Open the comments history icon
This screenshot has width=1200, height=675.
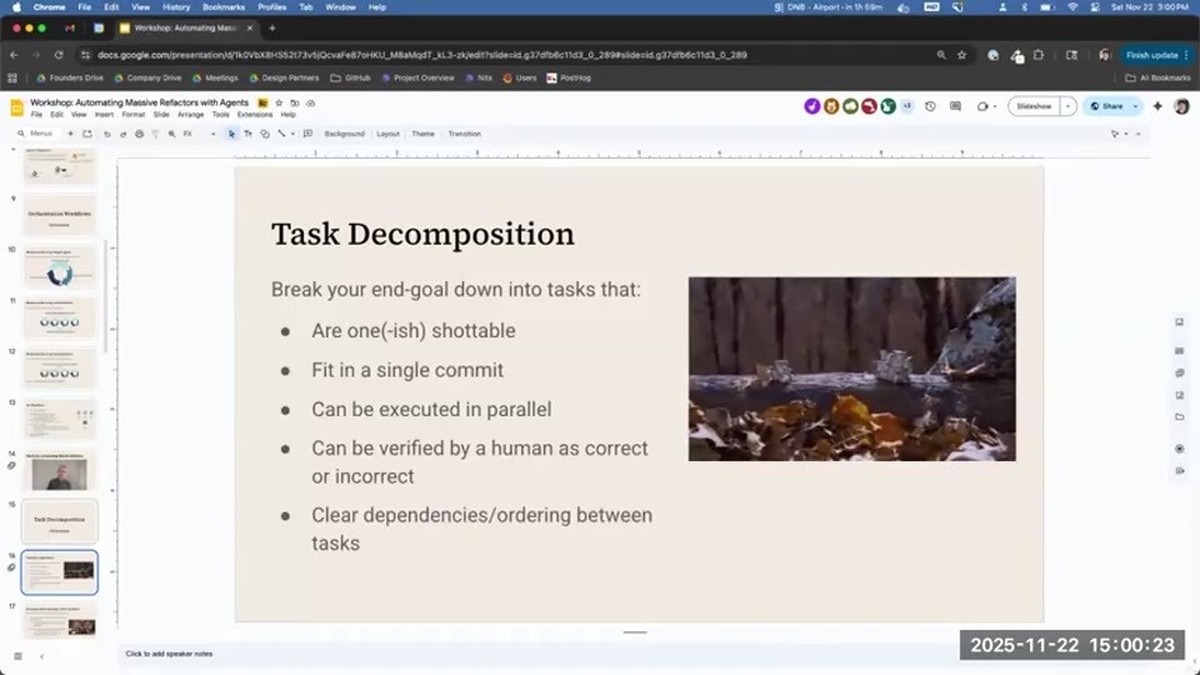pyautogui.click(x=955, y=106)
